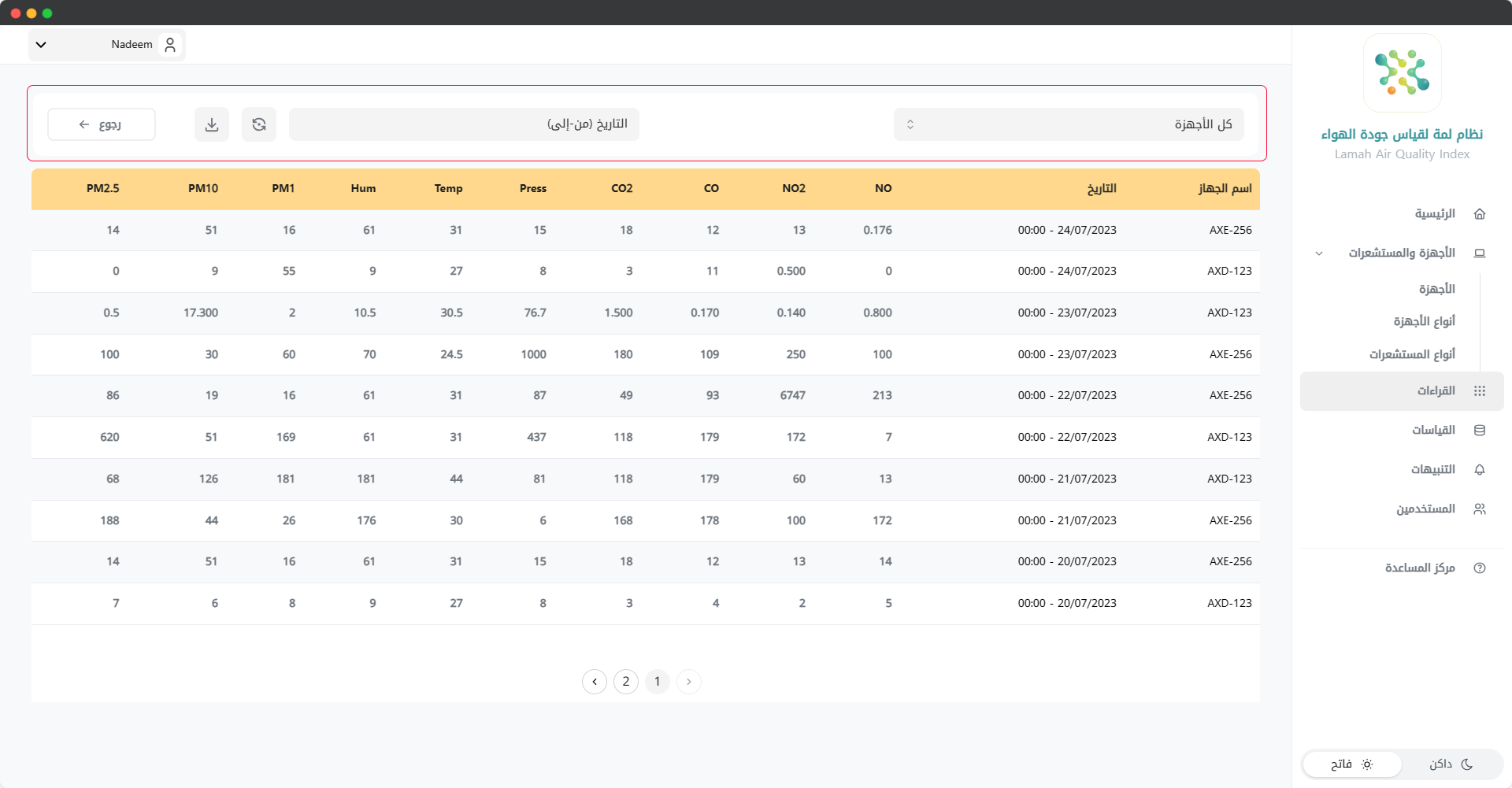Click NO2 value 6747

point(793,396)
